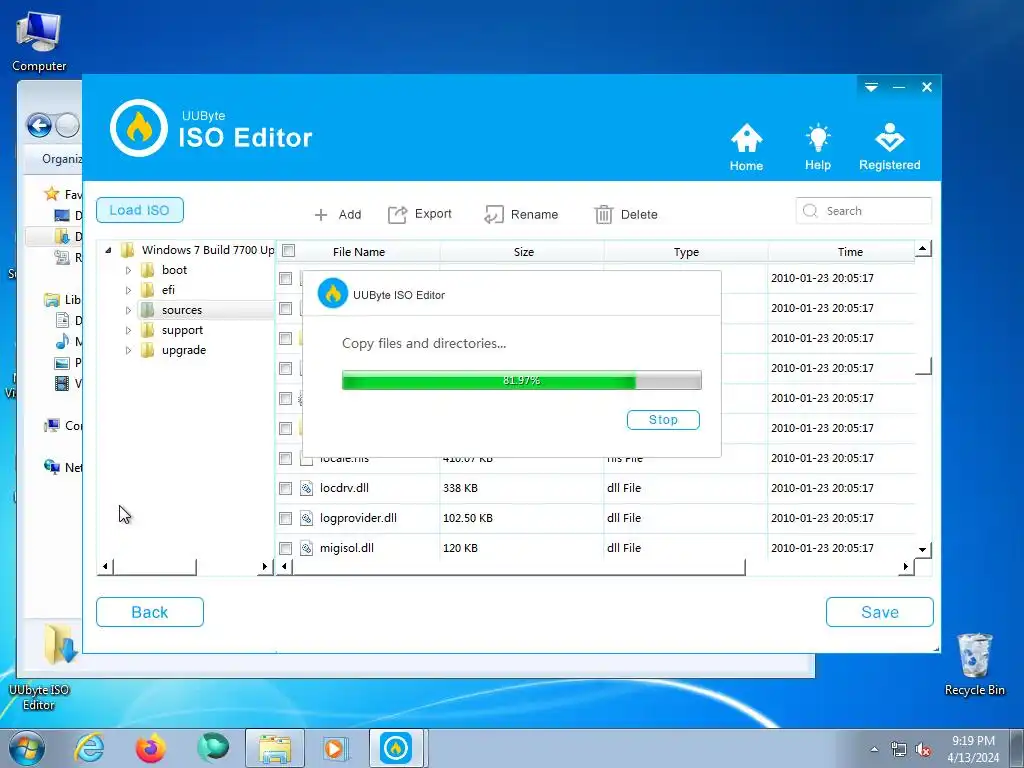Go to Home in ISO Editor header
This screenshot has width=1024, height=768.
point(746,147)
